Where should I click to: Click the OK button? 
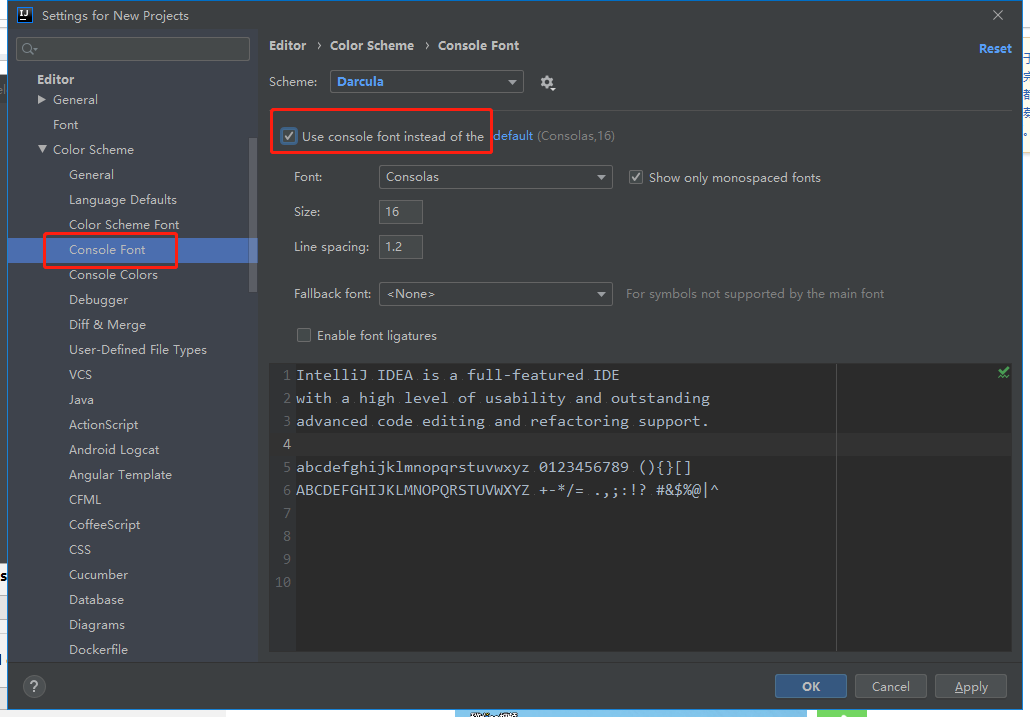(811, 686)
